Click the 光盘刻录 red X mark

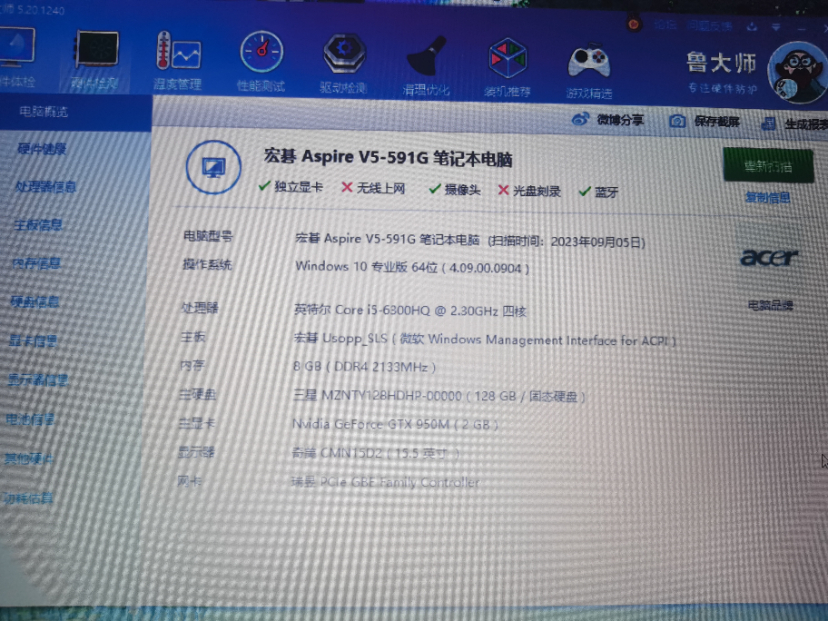[503, 190]
